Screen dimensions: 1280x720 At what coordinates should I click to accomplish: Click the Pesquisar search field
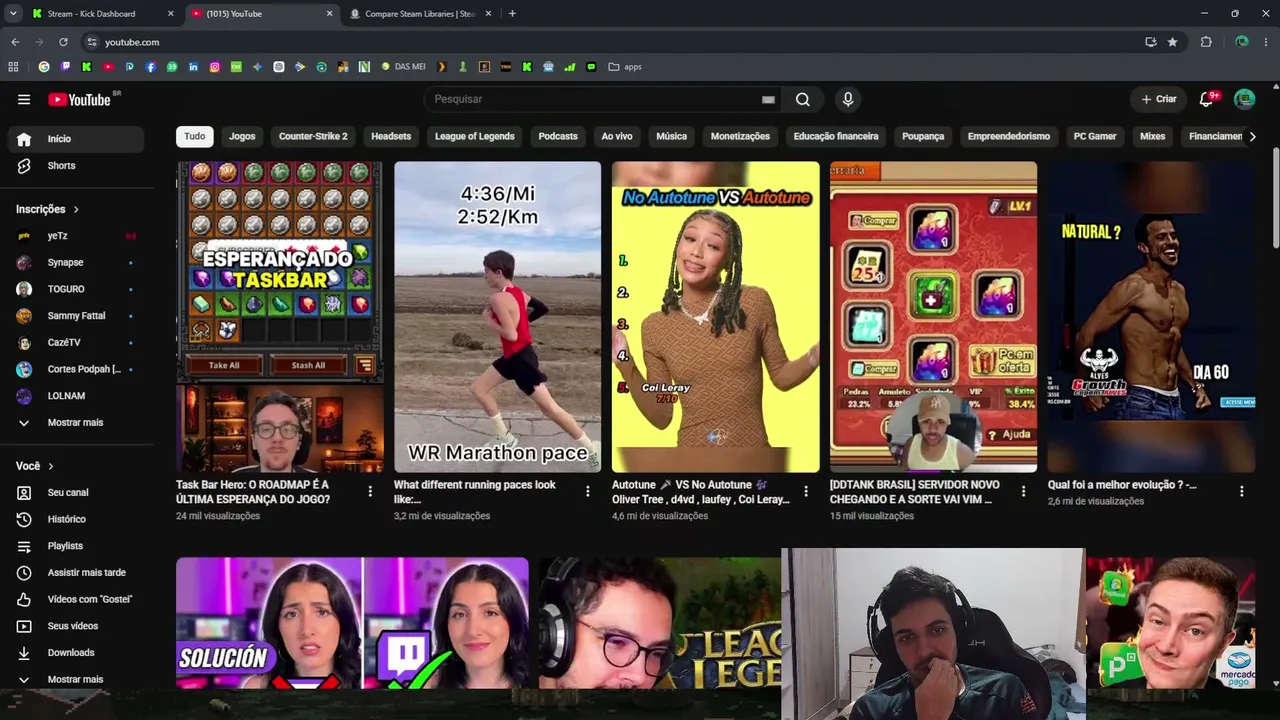597,99
